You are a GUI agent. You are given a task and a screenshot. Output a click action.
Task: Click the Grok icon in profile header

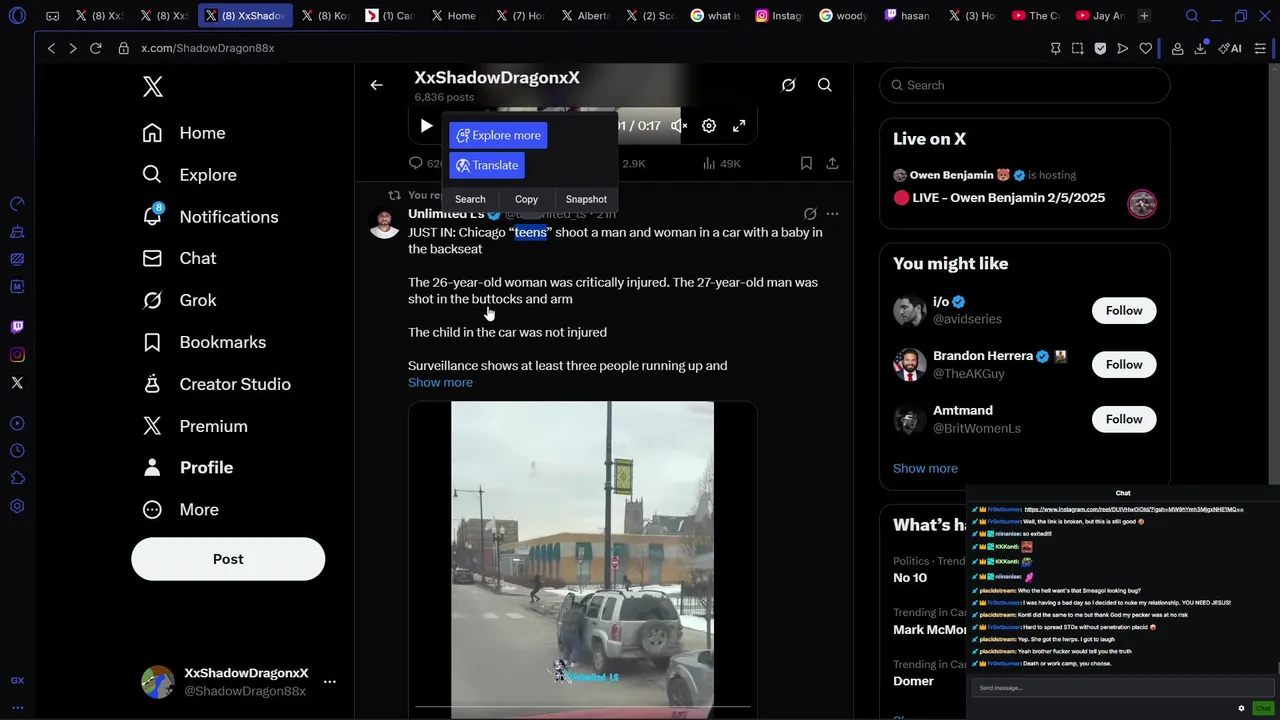coord(789,85)
